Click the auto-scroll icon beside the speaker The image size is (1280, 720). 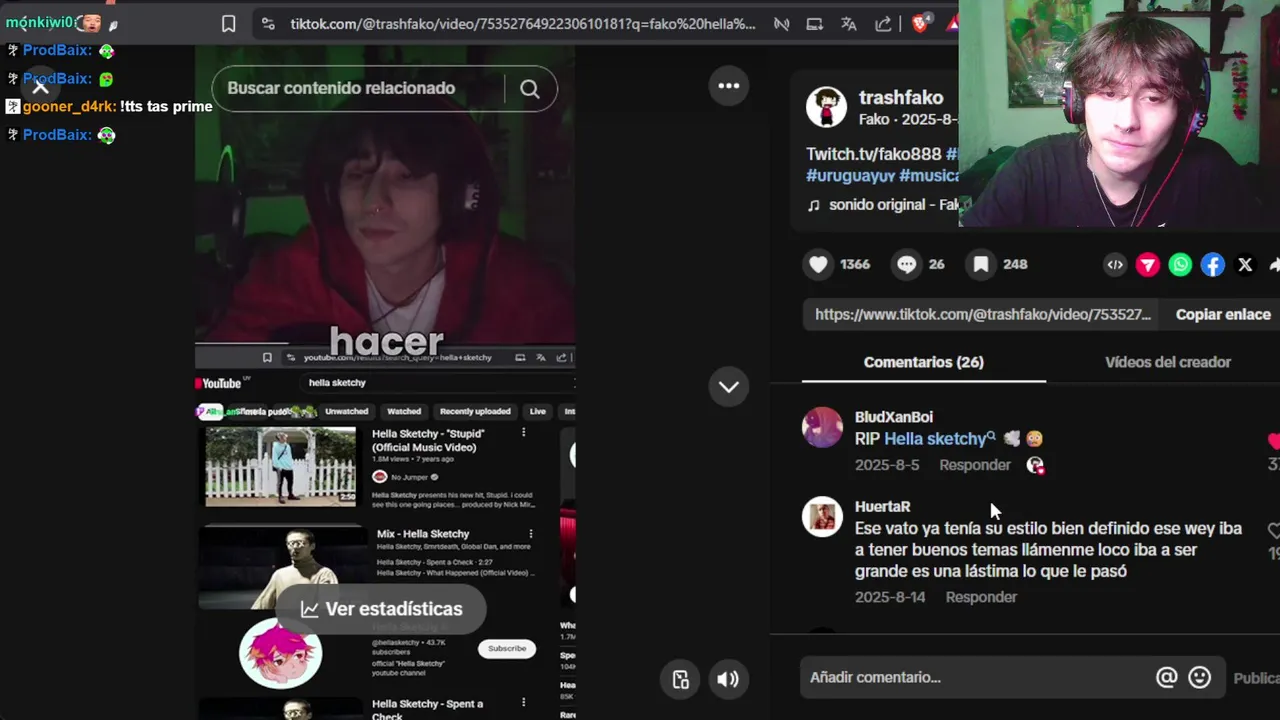pyautogui.click(x=680, y=679)
